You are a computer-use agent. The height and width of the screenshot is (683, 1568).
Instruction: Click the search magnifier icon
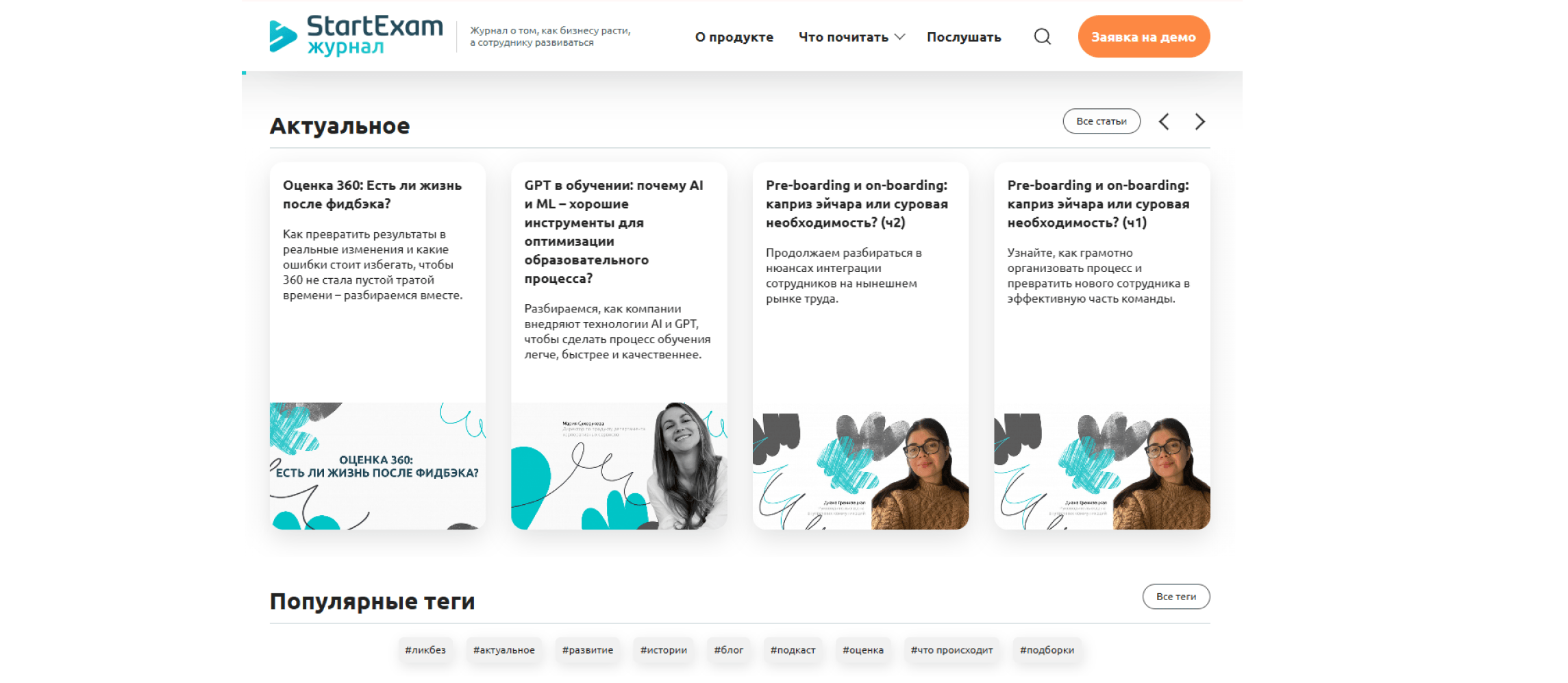point(1042,36)
